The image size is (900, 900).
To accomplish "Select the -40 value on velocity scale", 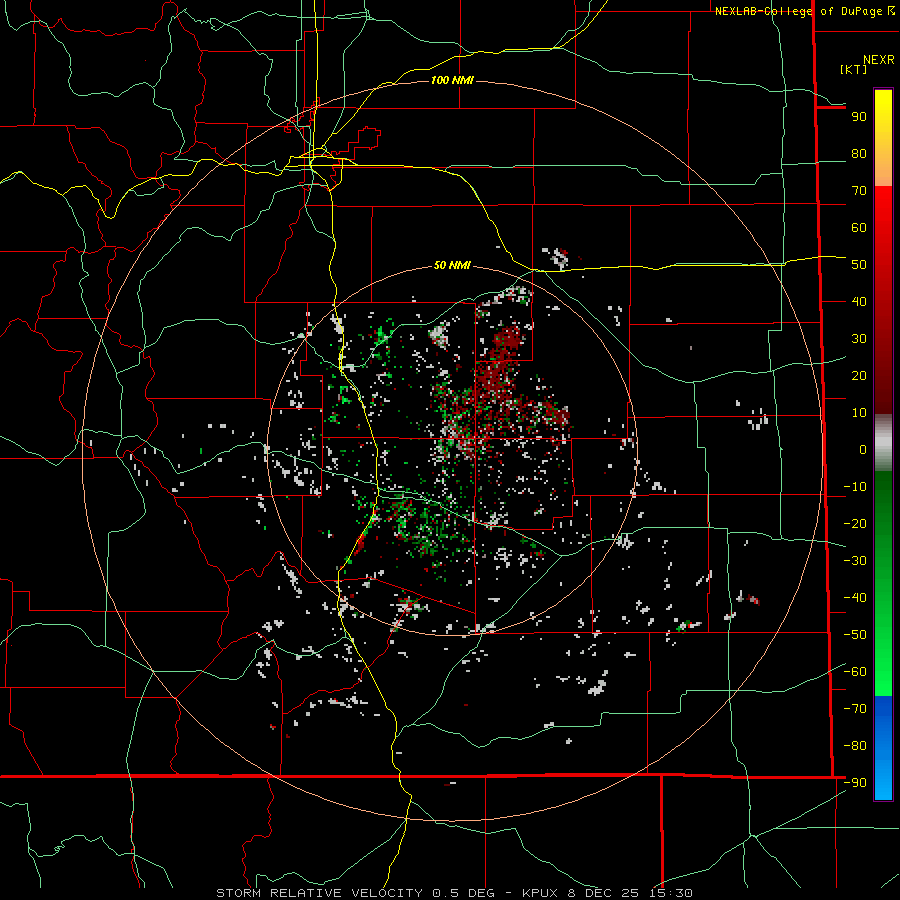I will click(855, 598).
